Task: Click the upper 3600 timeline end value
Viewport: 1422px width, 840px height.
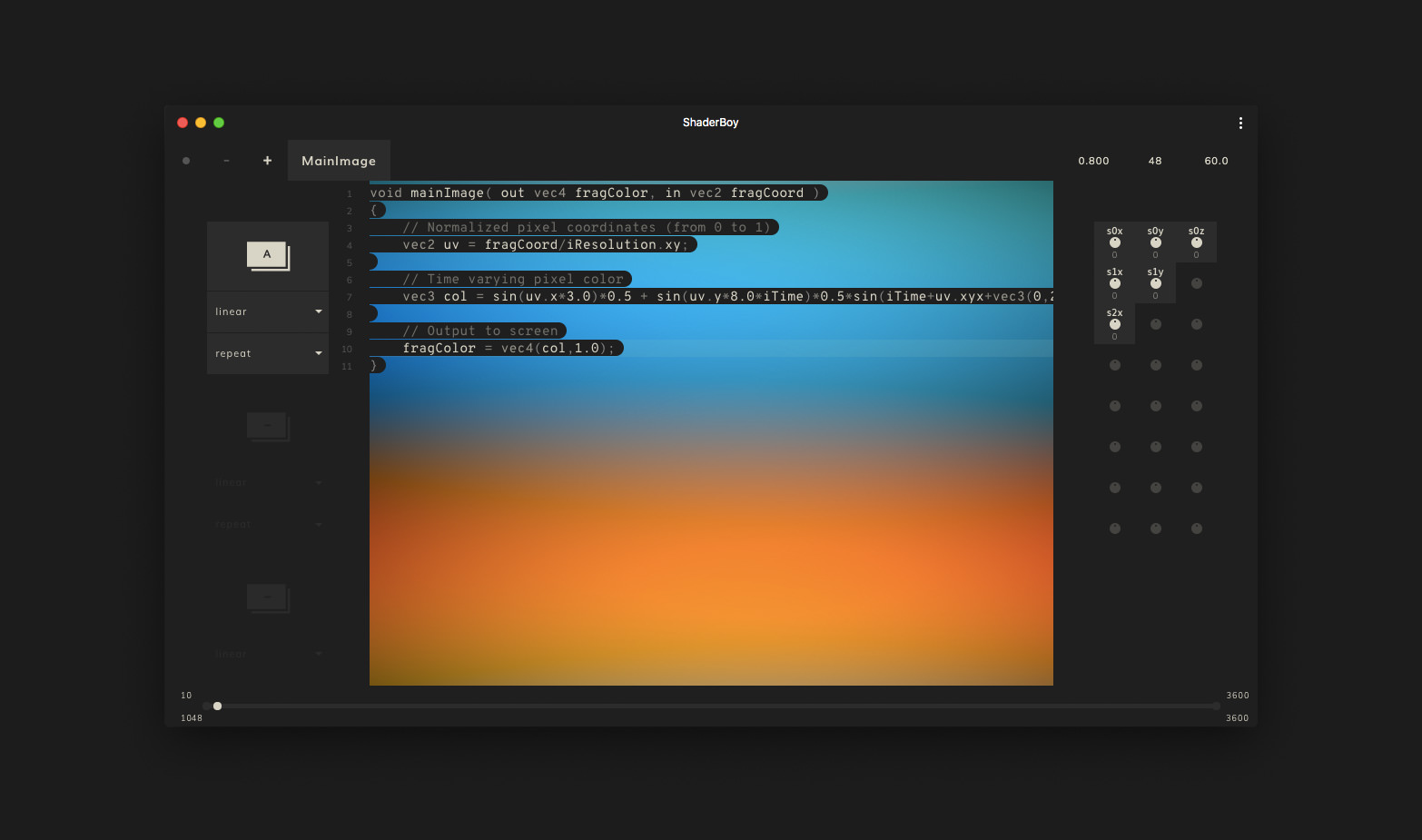Action: [1238, 696]
